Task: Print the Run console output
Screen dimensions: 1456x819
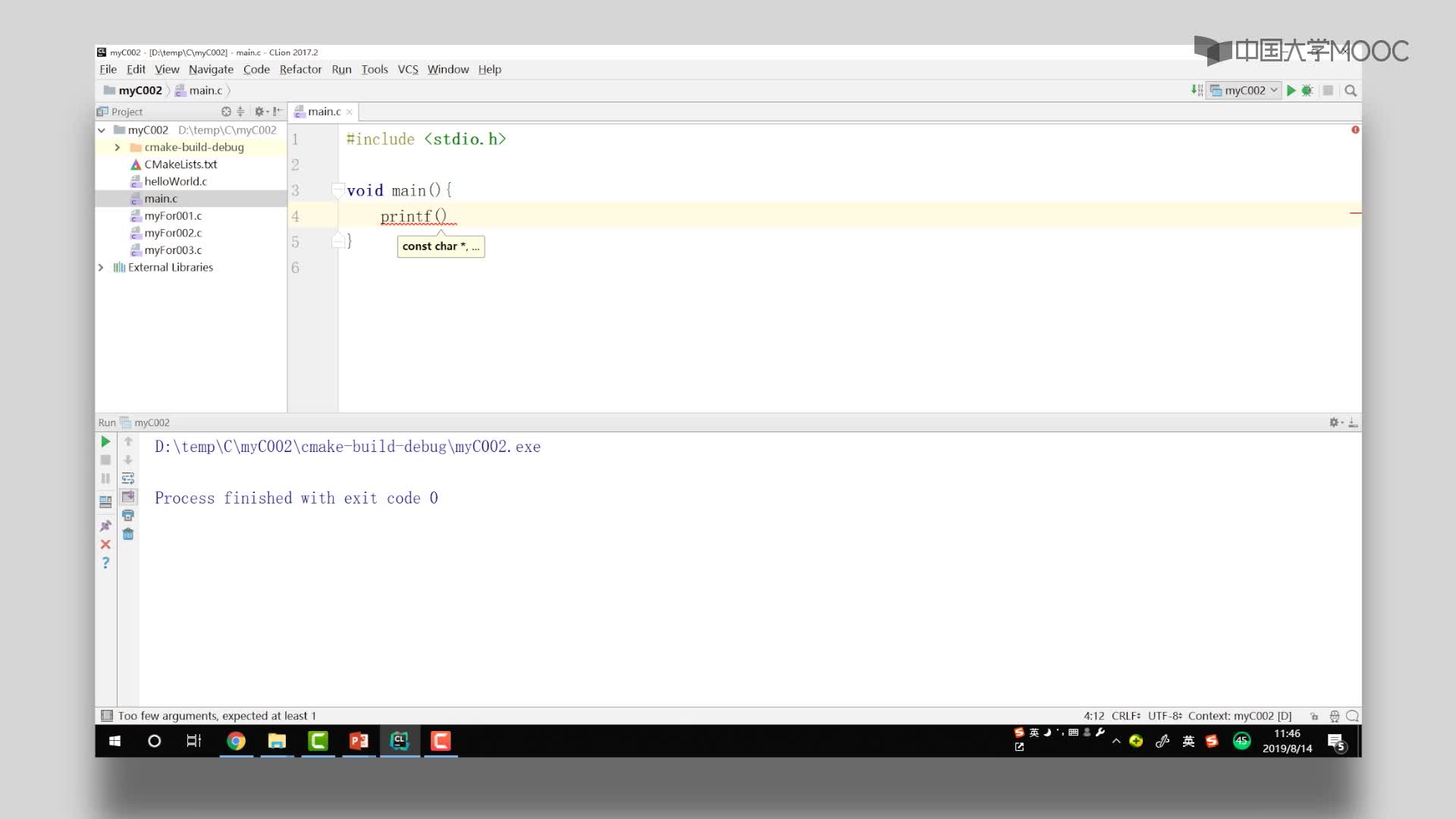Action: coord(128,516)
